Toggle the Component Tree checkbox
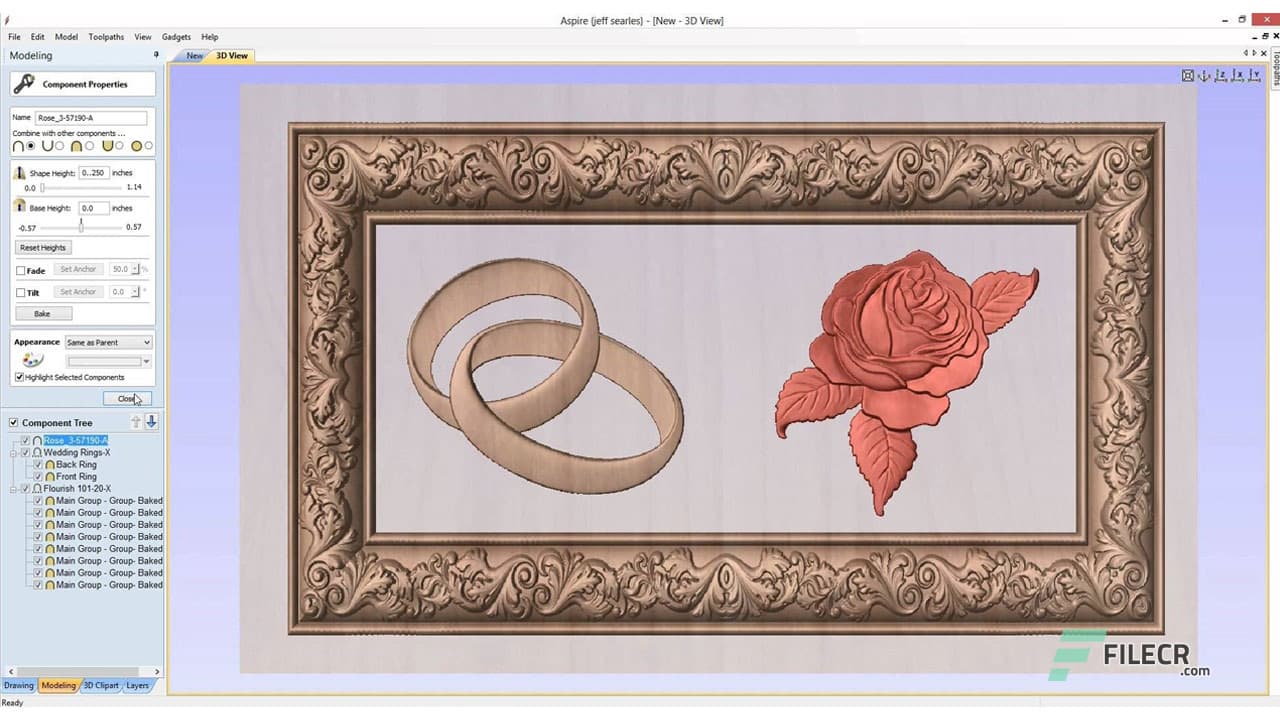1280x720 pixels. point(13,422)
